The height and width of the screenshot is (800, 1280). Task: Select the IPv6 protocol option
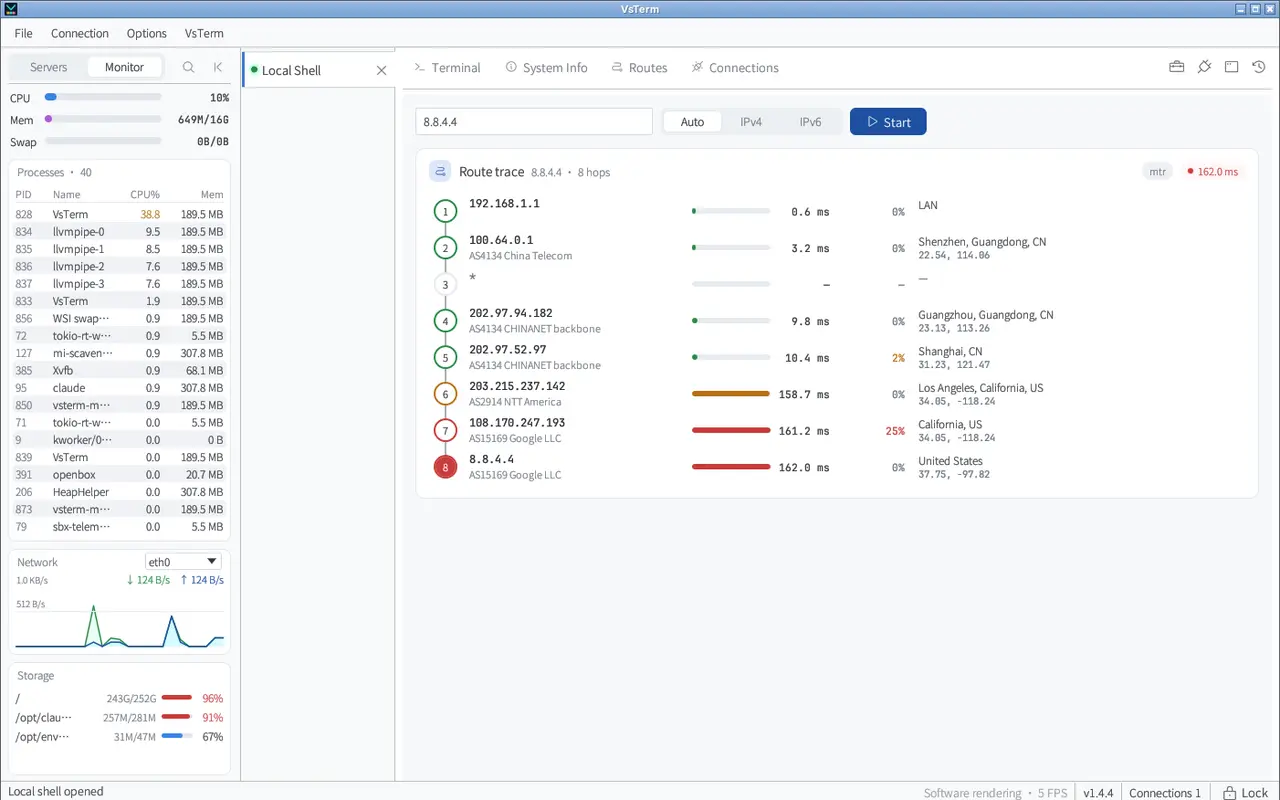pos(810,122)
